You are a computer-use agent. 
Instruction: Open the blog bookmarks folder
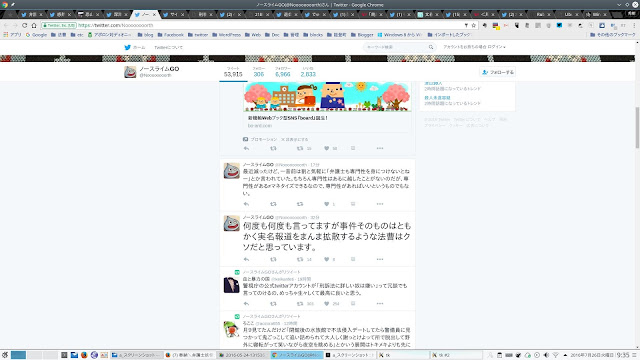(146, 35)
